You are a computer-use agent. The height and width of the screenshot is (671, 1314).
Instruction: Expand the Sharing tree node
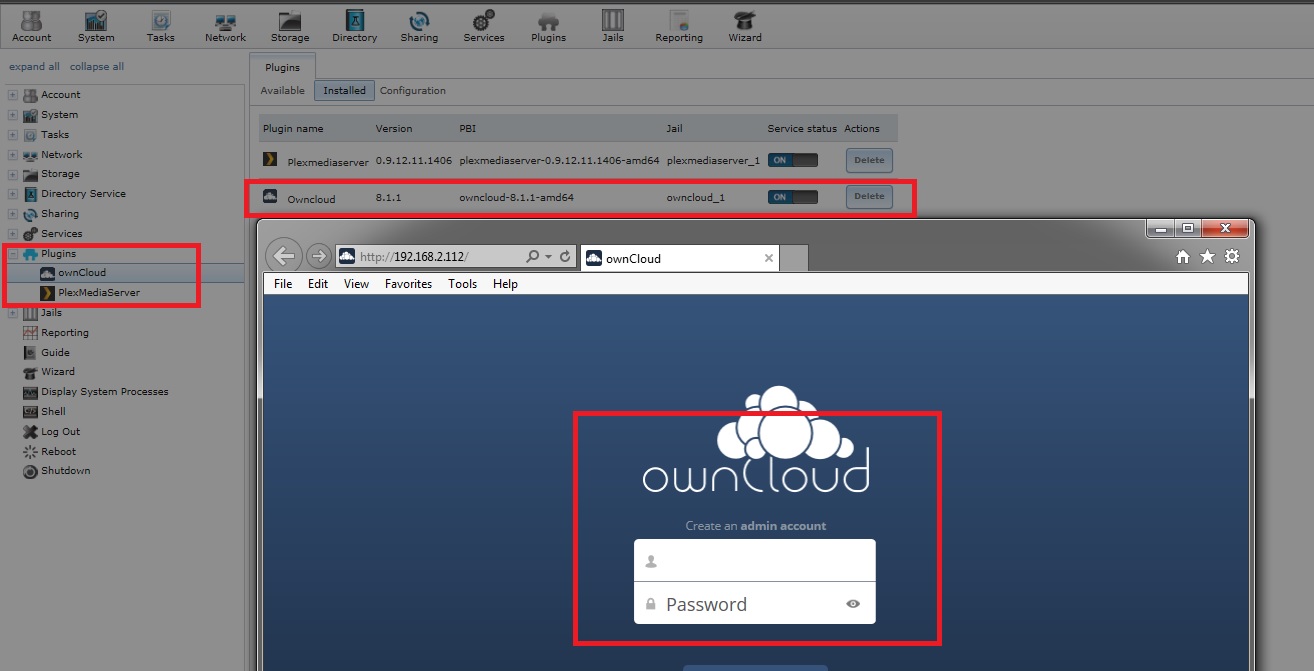13,214
